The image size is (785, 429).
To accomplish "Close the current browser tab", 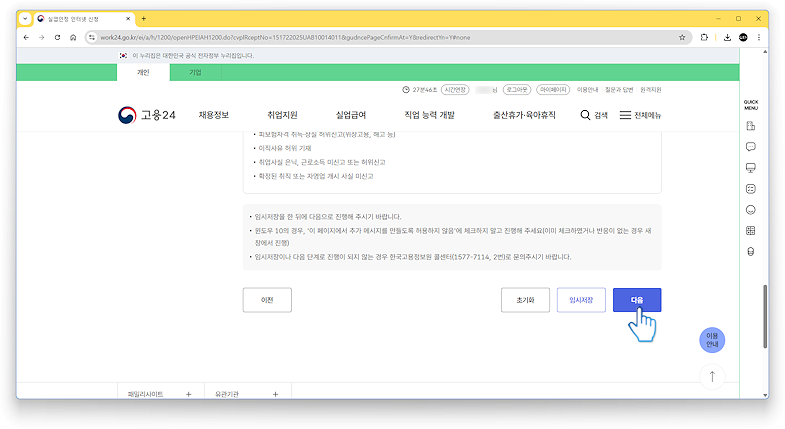I will coord(128,19).
